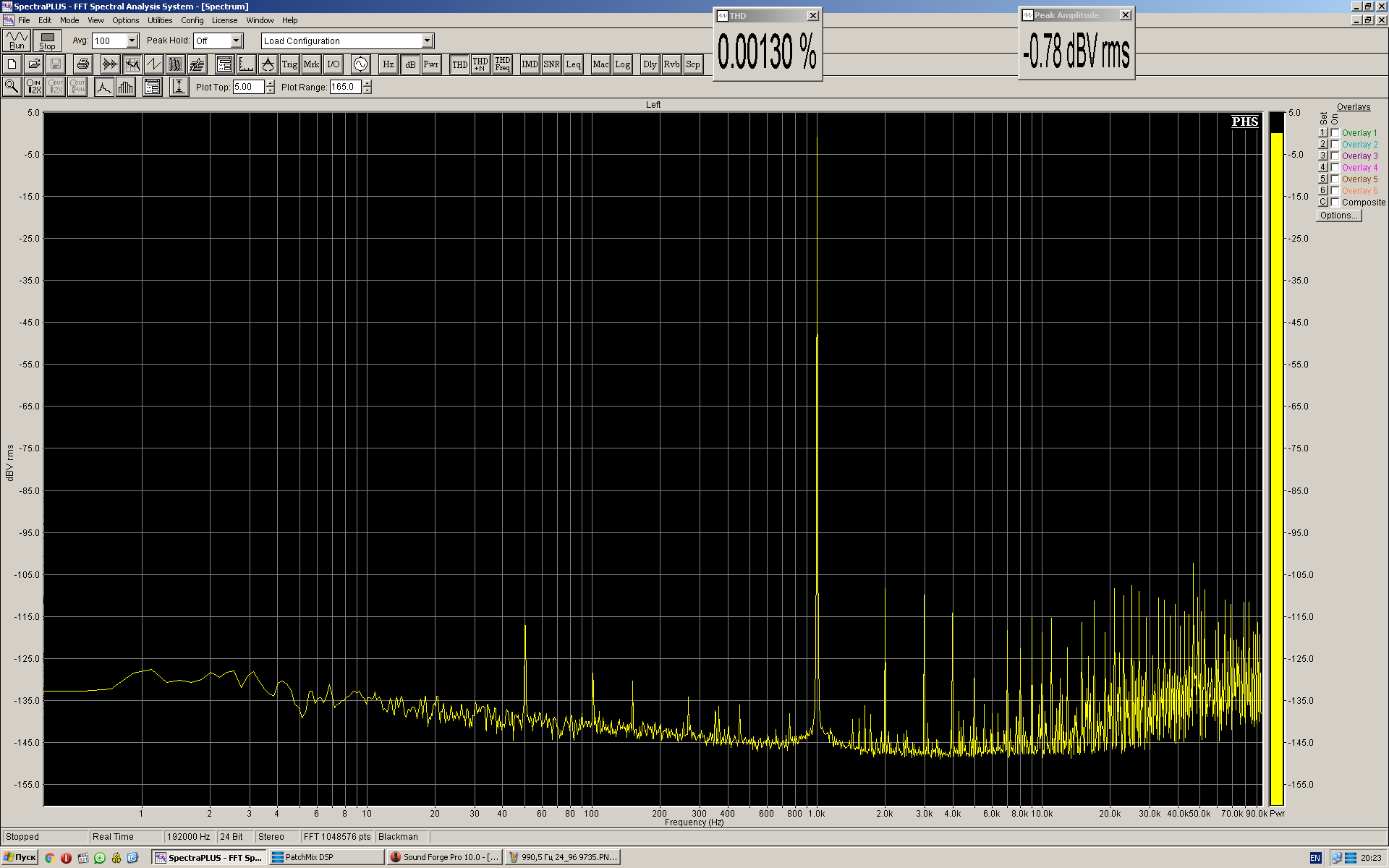The width and height of the screenshot is (1389, 868).
Task: Open the signal generator (sine wave) icon
Action: pyautogui.click(x=360, y=64)
